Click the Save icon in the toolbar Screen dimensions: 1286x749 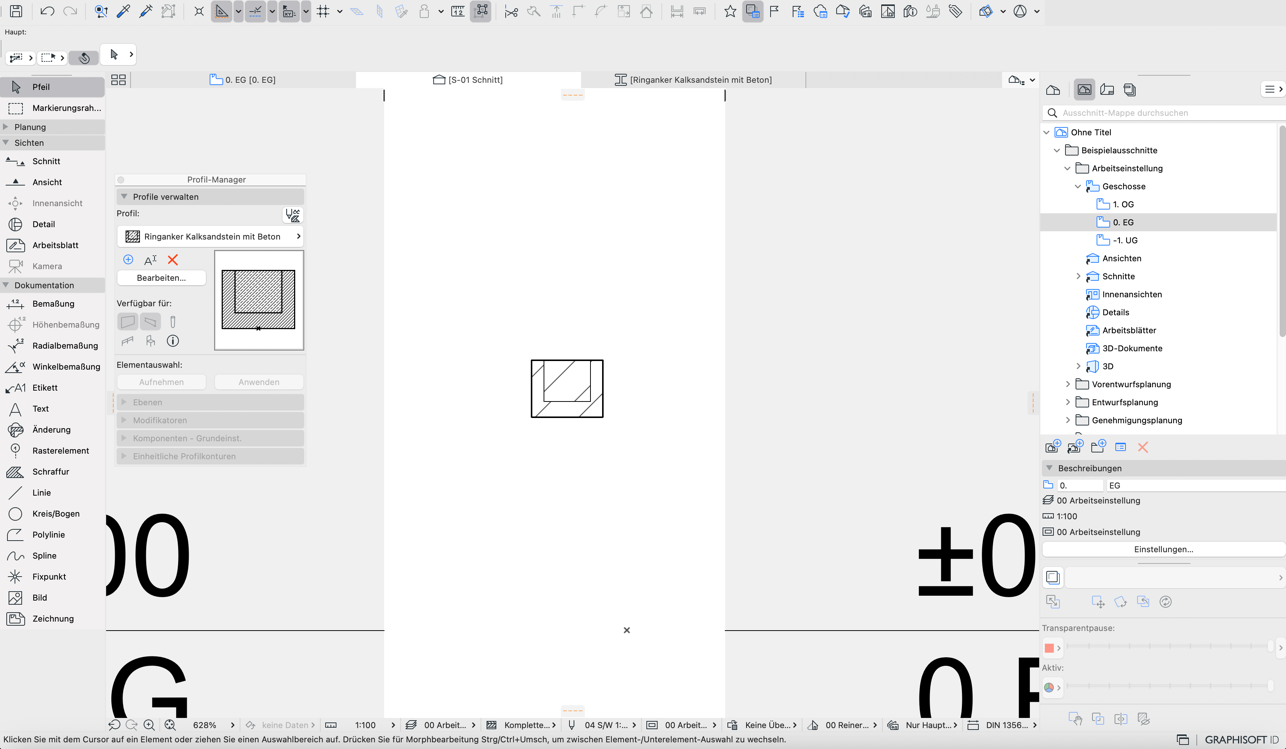click(16, 12)
